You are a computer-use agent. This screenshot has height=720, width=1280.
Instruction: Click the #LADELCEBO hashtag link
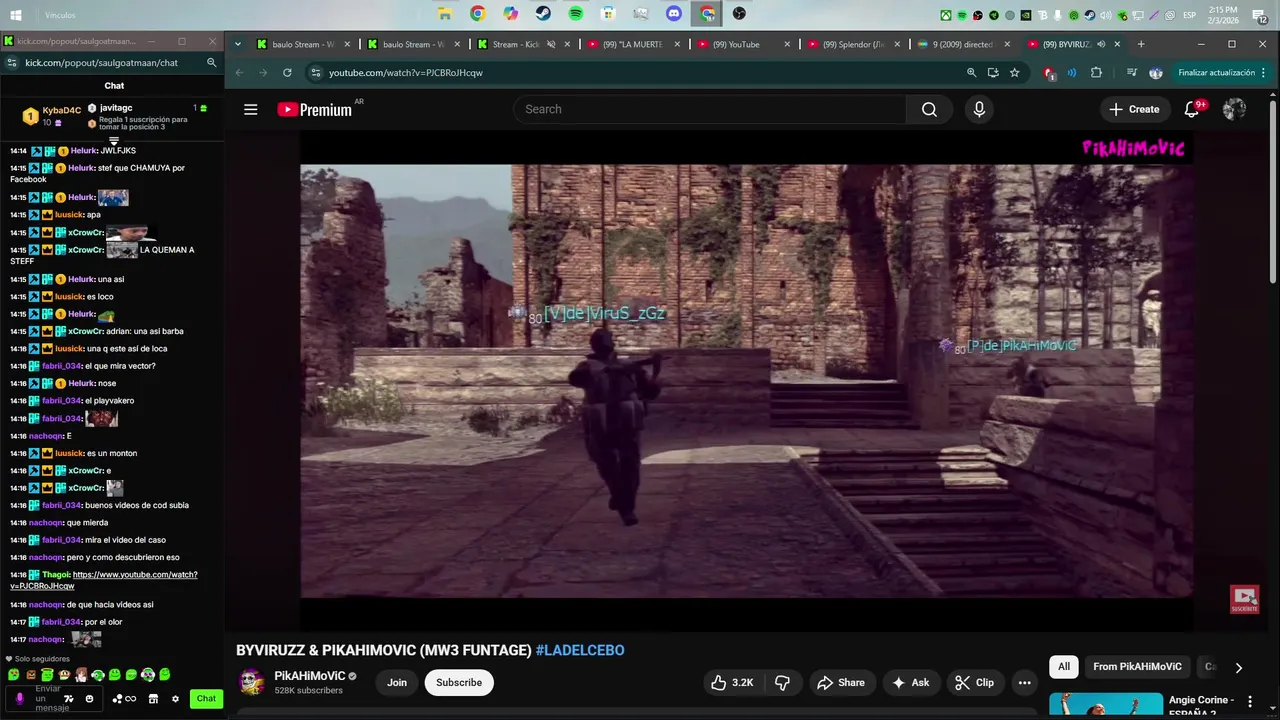(580, 650)
